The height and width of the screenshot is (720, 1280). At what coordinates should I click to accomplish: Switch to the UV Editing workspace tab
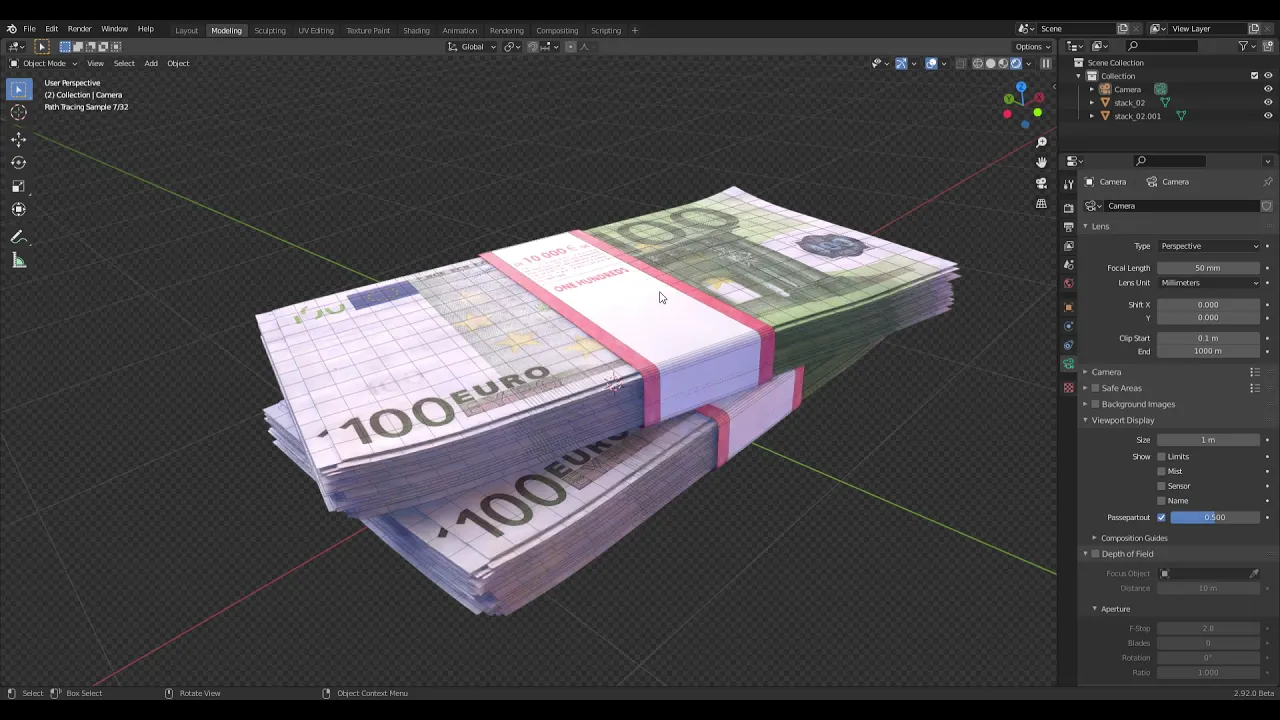[x=316, y=30]
